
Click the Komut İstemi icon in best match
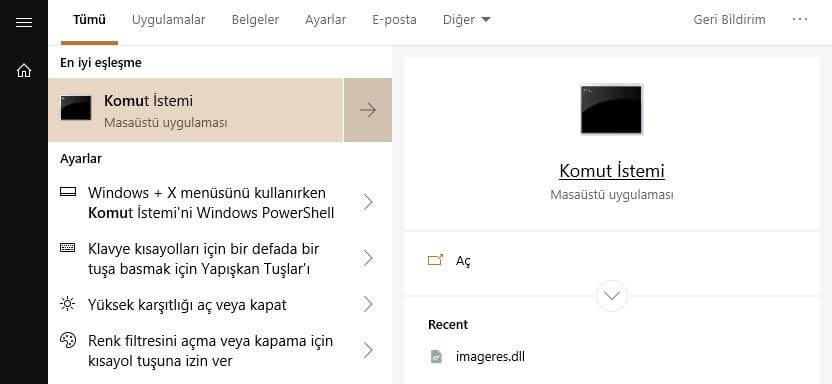tap(75, 108)
